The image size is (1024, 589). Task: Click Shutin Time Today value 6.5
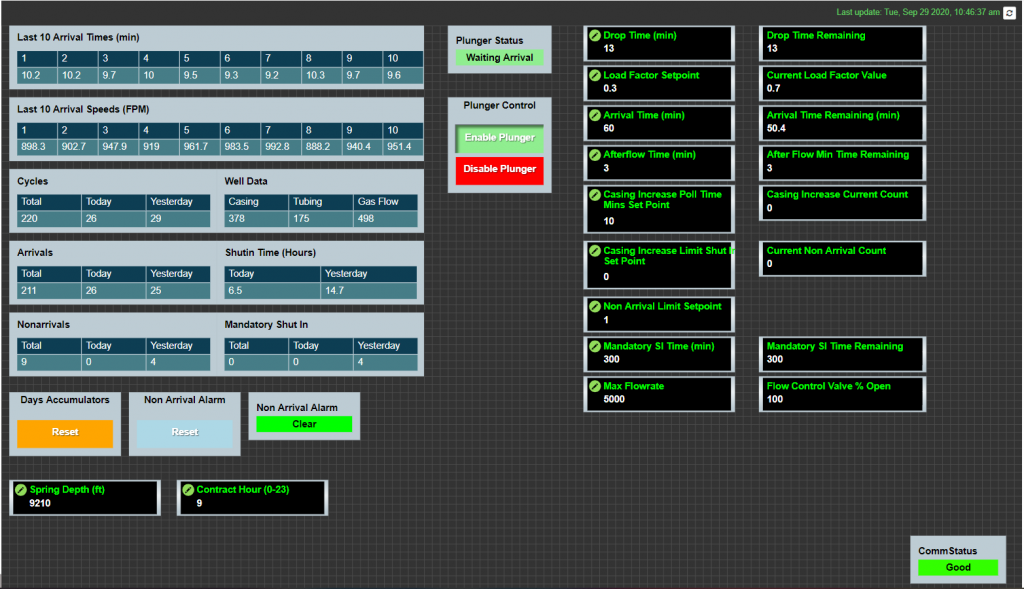272,291
